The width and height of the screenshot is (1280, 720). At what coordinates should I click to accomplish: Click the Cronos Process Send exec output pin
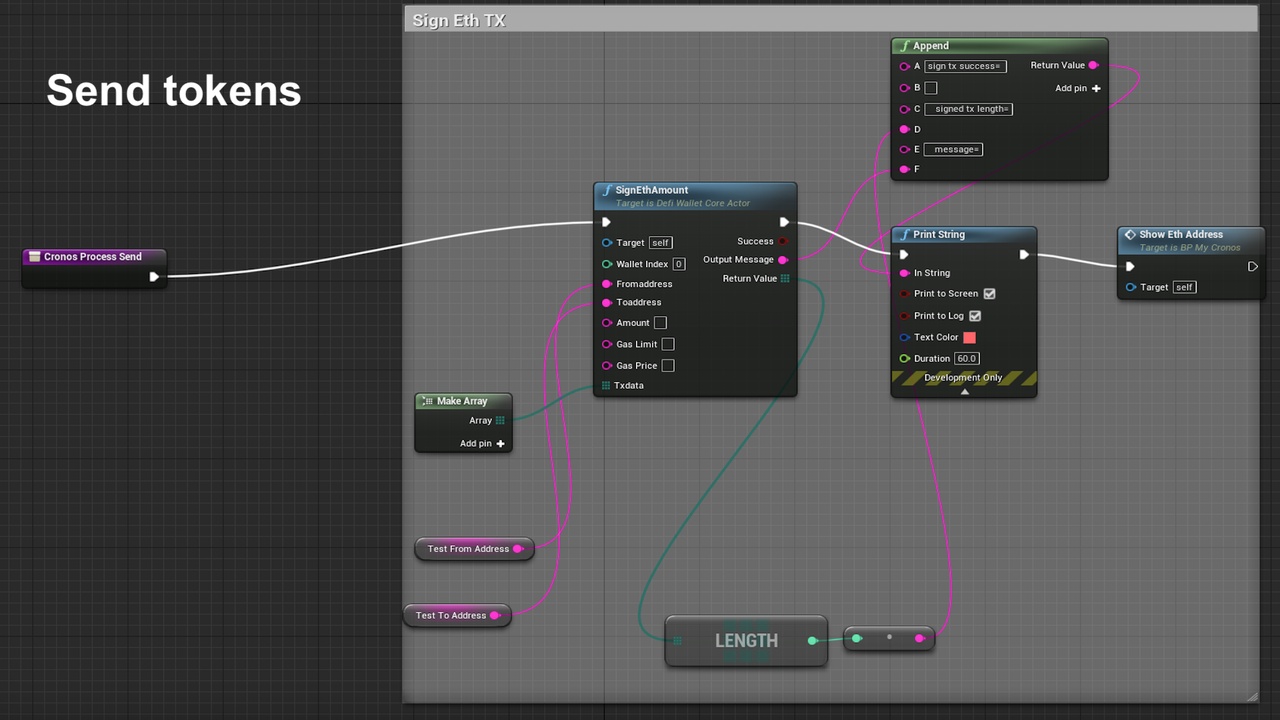(x=154, y=277)
